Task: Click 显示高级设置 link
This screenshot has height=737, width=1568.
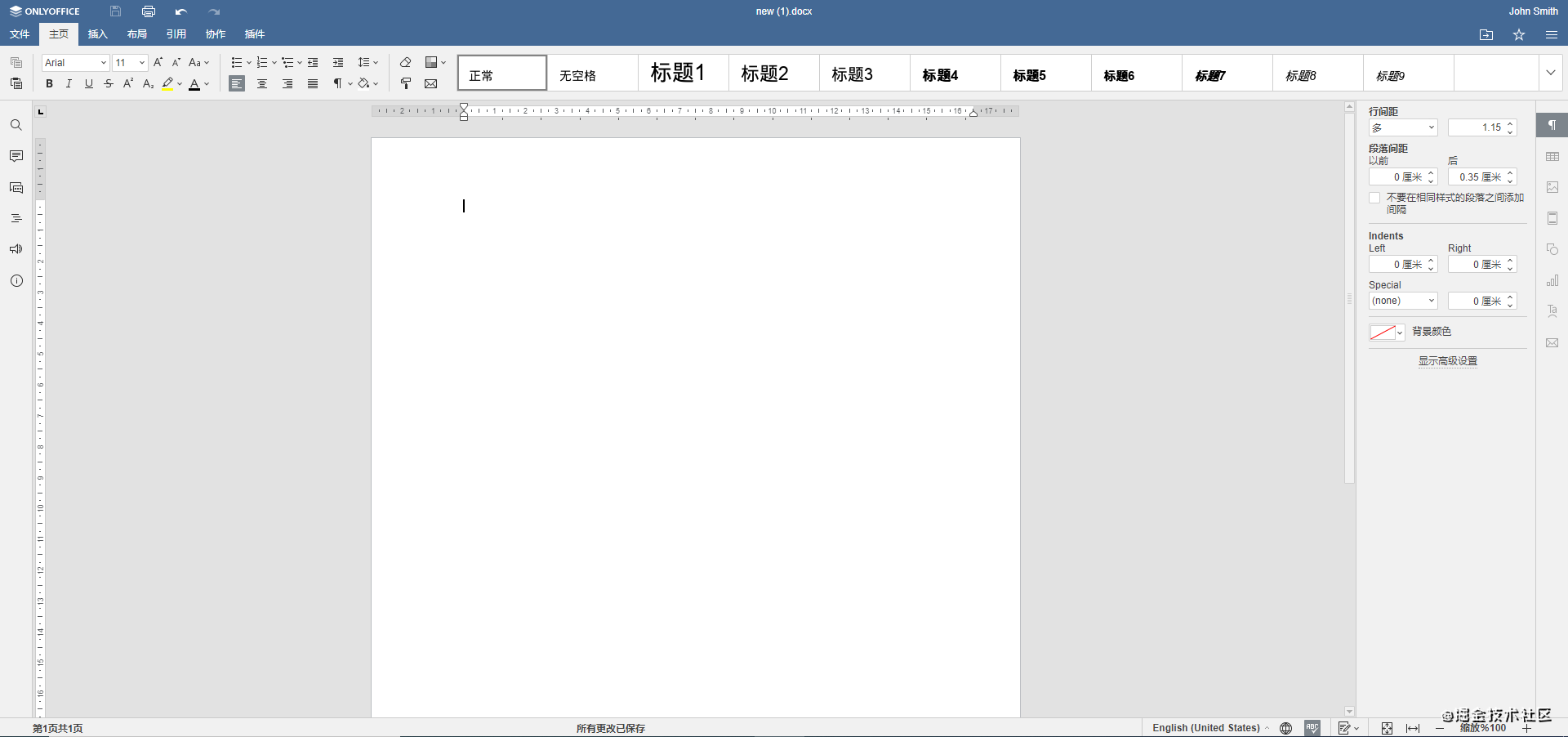Action: 1447,360
